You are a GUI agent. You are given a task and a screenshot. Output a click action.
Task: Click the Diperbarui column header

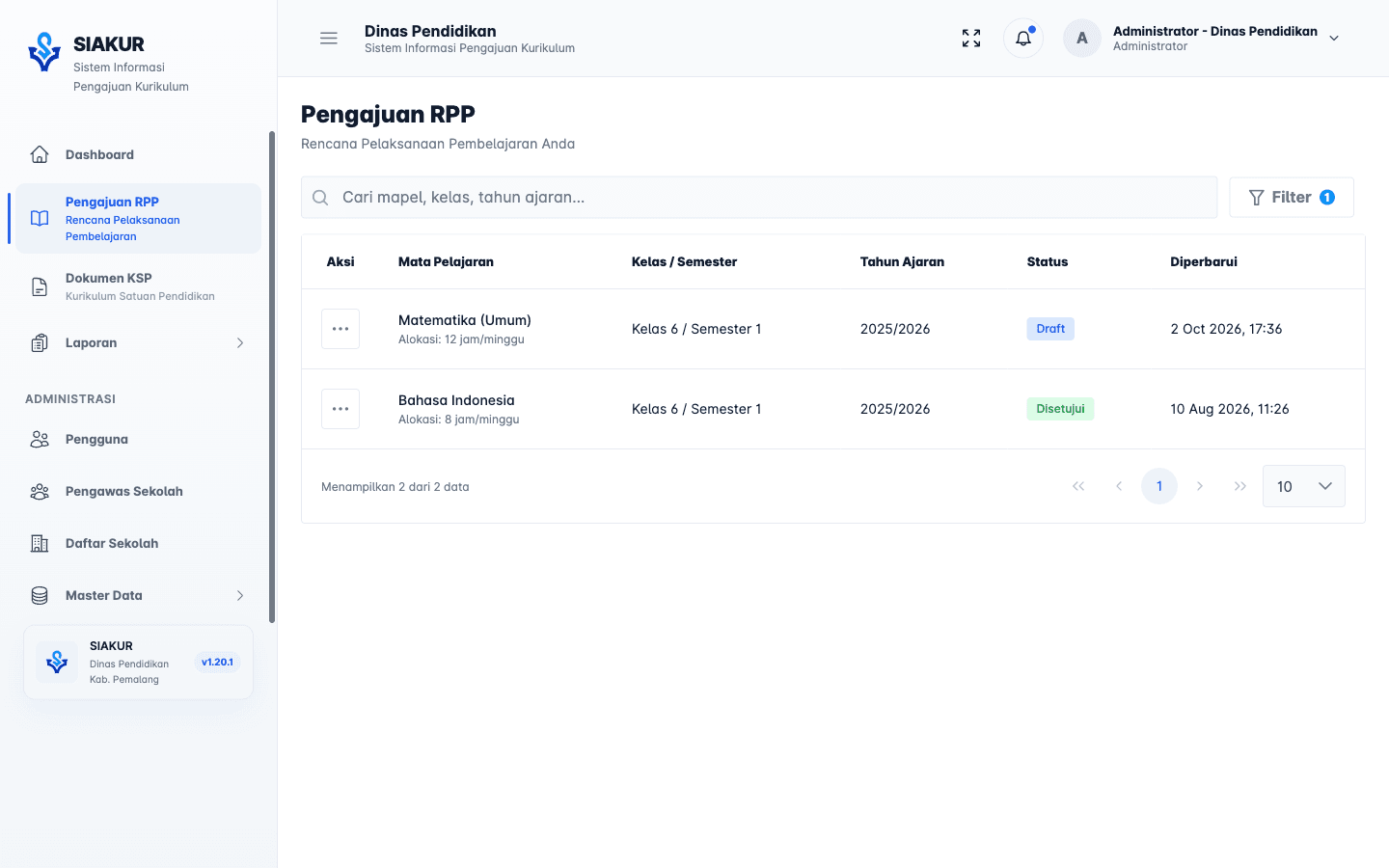tap(1204, 262)
